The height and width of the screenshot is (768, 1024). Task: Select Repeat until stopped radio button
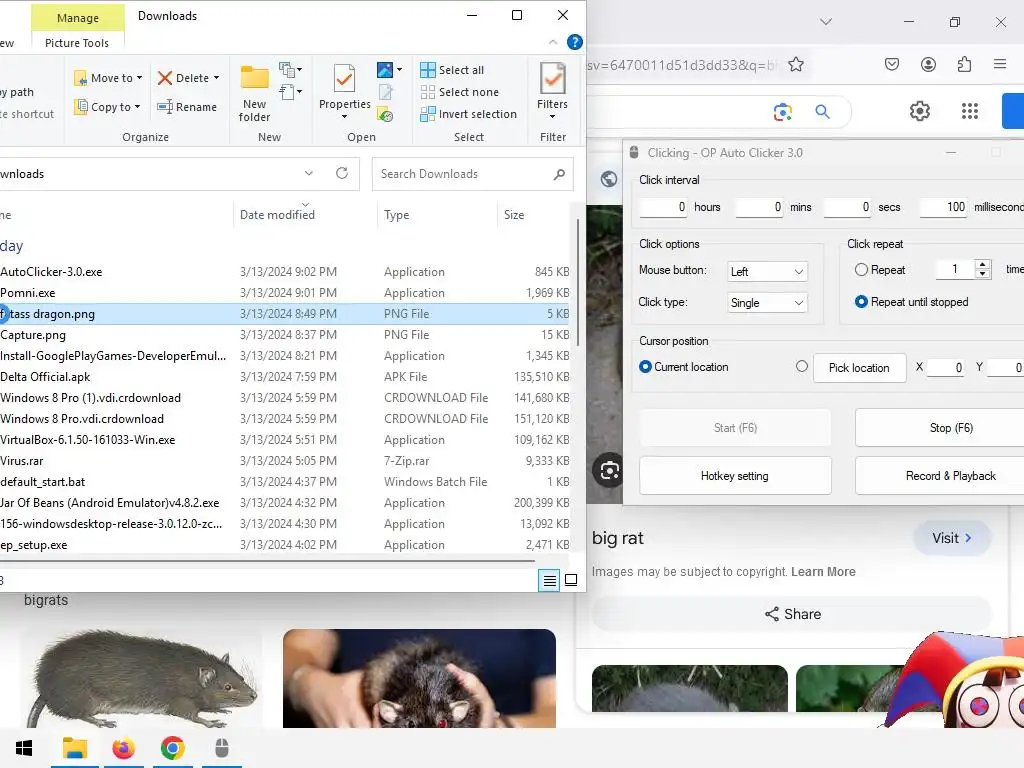(861, 302)
